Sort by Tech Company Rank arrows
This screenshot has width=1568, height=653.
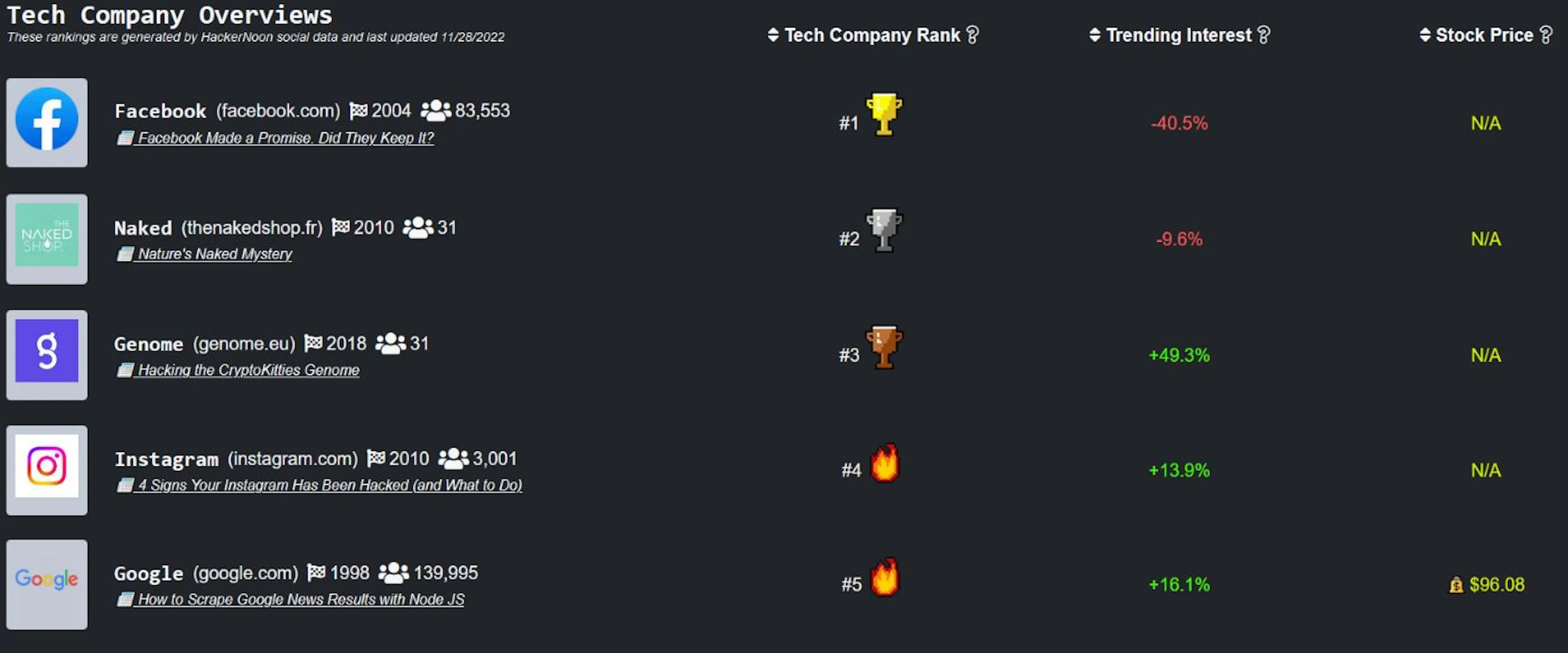[x=773, y=35]
